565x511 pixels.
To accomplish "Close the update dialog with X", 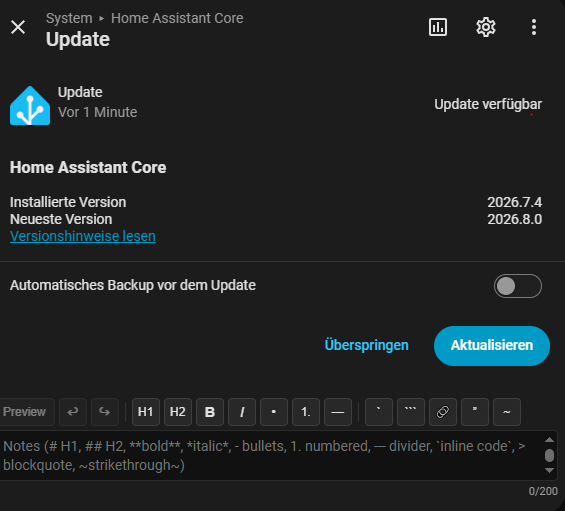I will (x=18, y=27).
